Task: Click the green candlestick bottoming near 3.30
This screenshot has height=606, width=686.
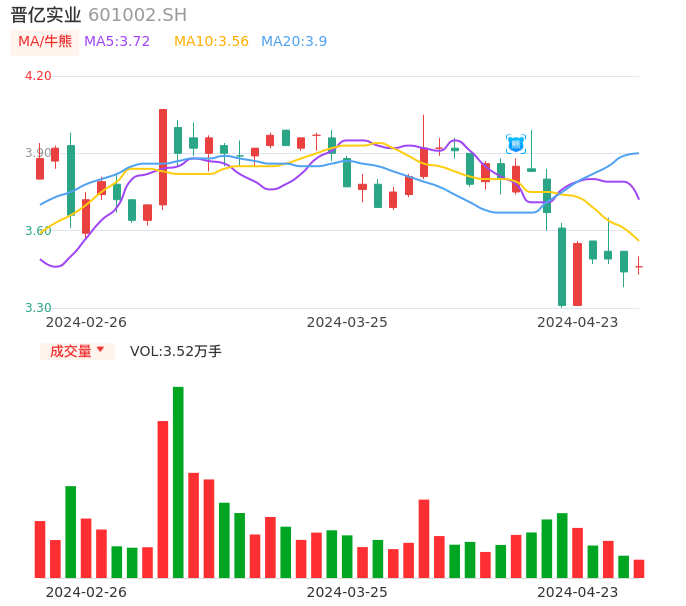Action: point(562,266)
